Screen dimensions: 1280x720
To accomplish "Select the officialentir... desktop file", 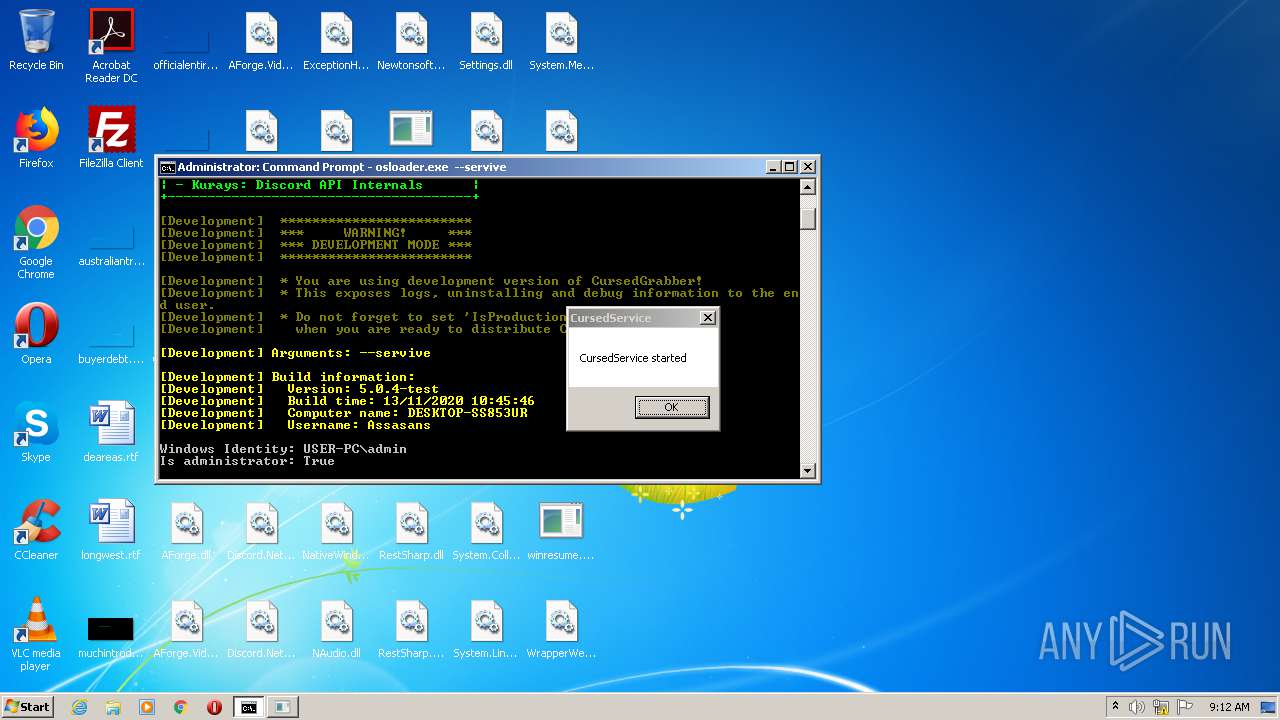I will (x=186, y=41).
